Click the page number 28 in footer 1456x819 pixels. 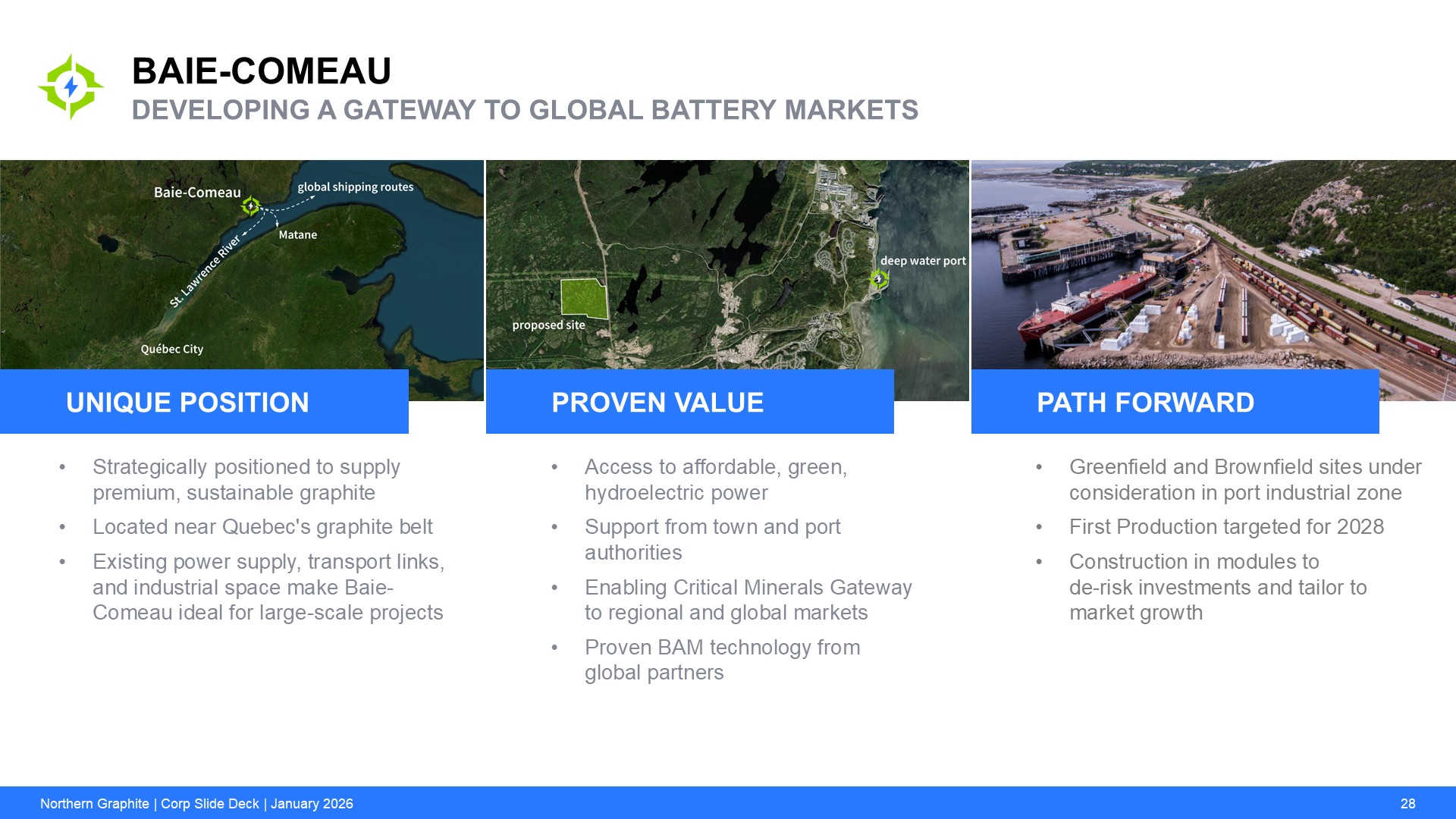point(1407,804)
